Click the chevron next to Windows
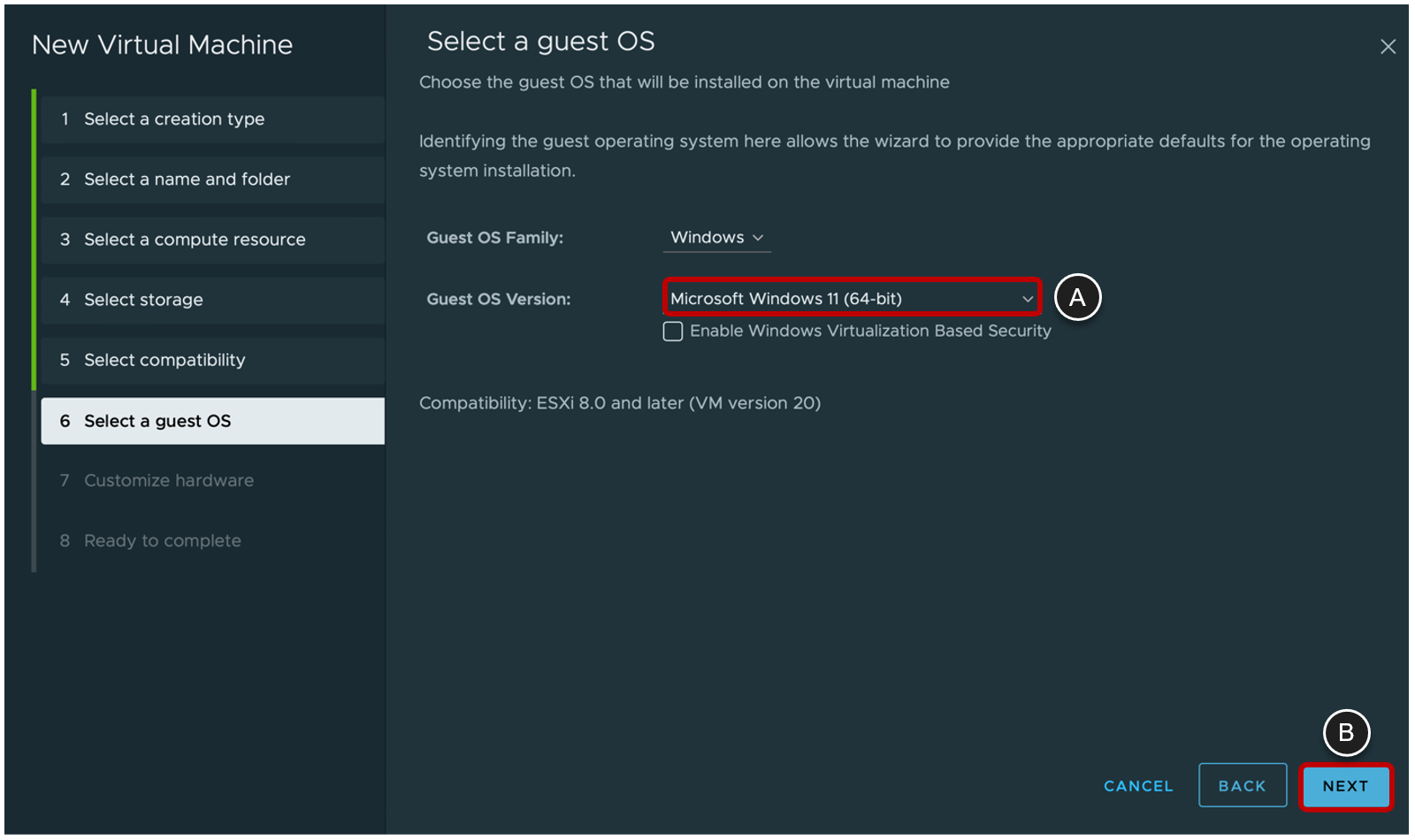The width and height of the screenshot is (1415, 840). pos(759,238)
